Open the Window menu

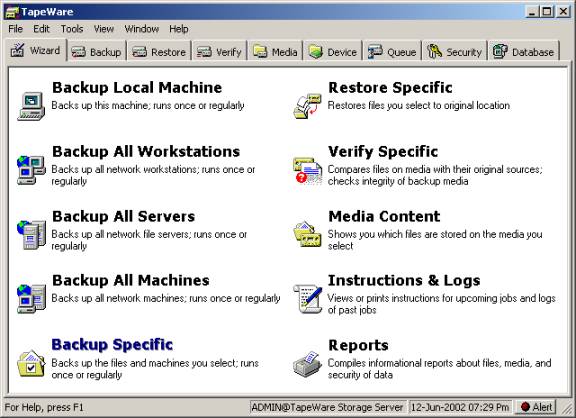pyautogui.click(x=141, y=29)
